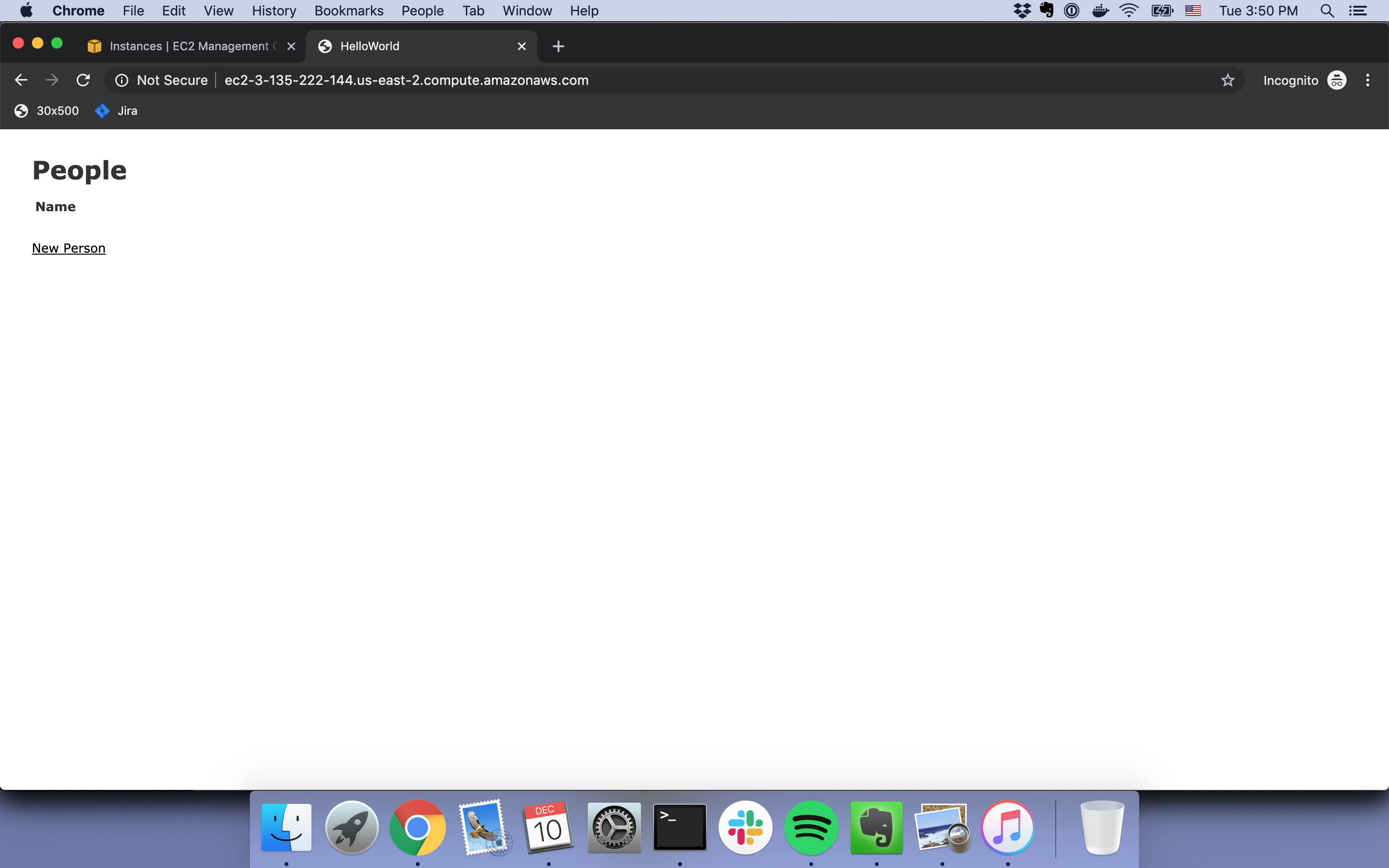Click the People page heading

point(80,171)
